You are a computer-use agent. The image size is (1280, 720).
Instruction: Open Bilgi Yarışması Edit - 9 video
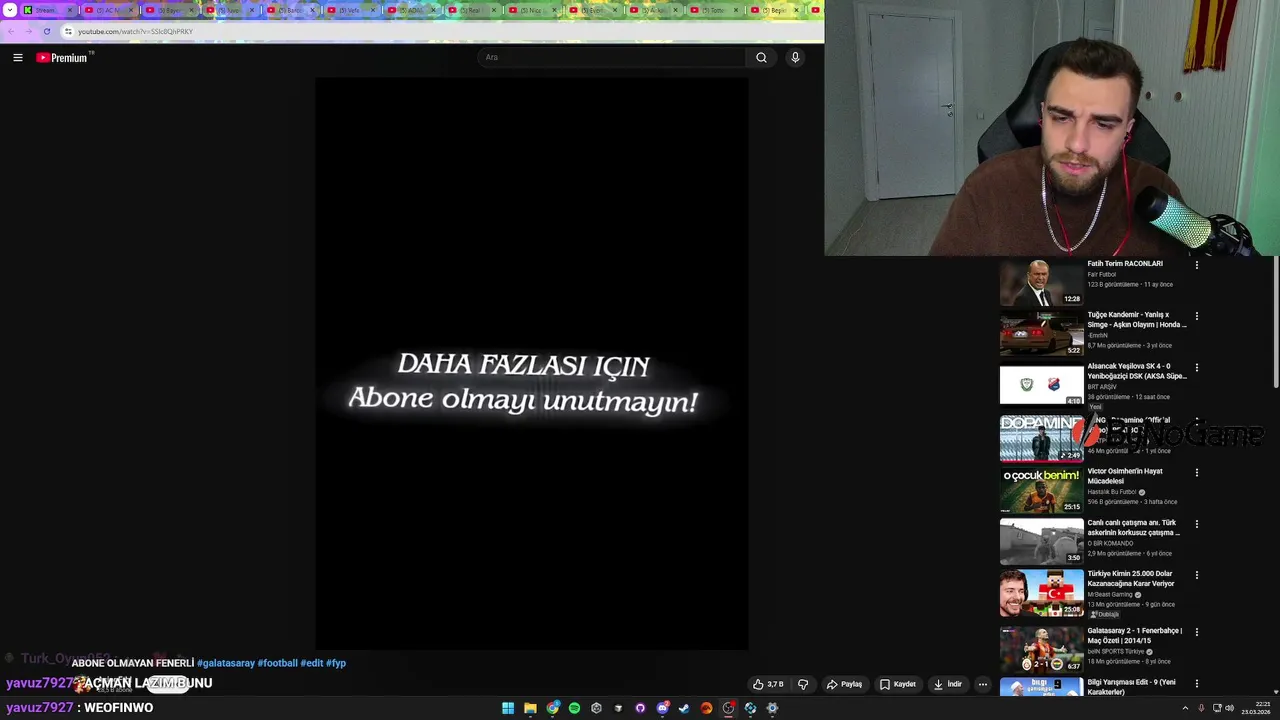1132,687
